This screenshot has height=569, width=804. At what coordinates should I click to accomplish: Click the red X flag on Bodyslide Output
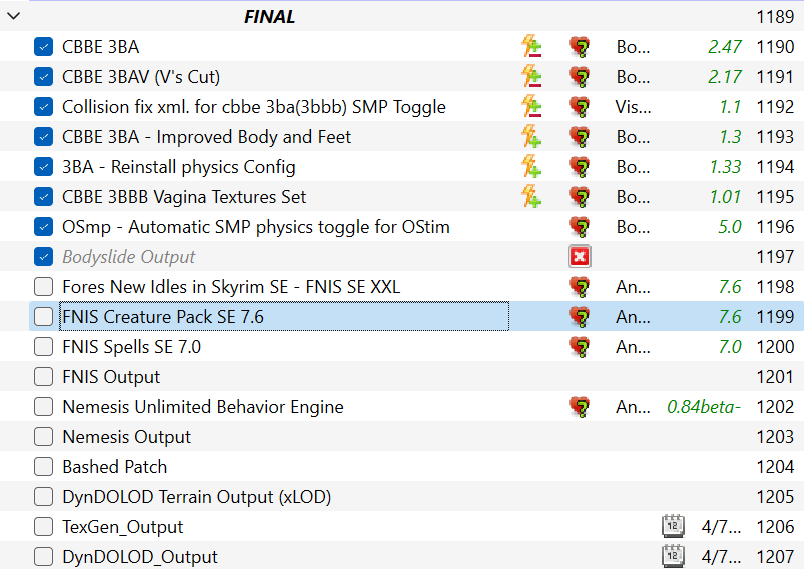click(580, 257)
